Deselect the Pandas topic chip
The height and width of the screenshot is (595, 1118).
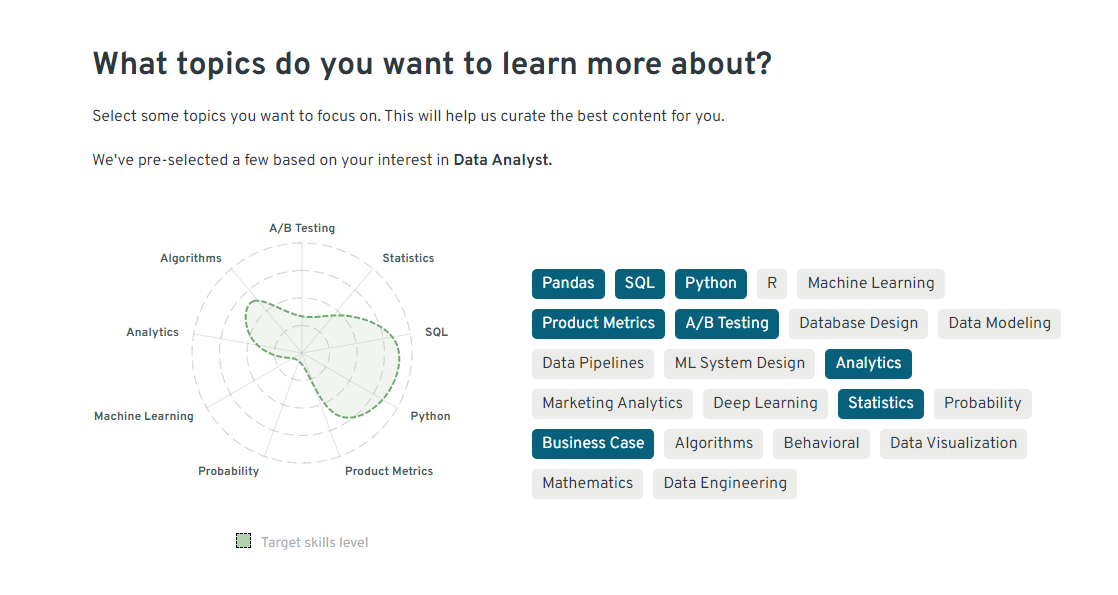pos(568,283)
